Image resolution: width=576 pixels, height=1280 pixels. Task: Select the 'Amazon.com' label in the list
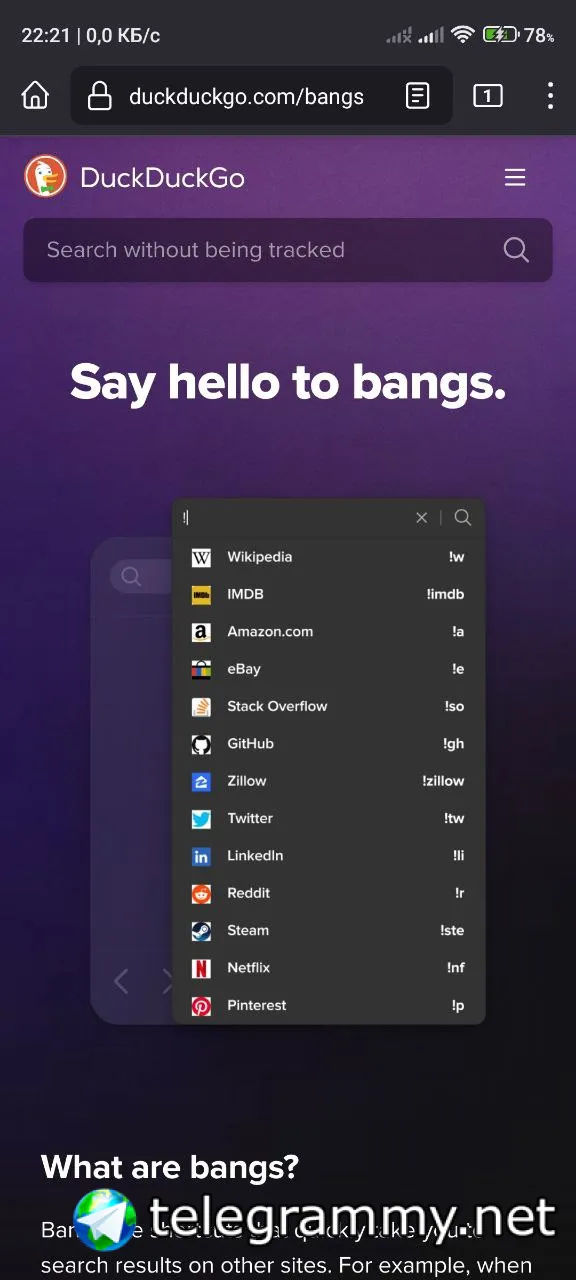270,632
